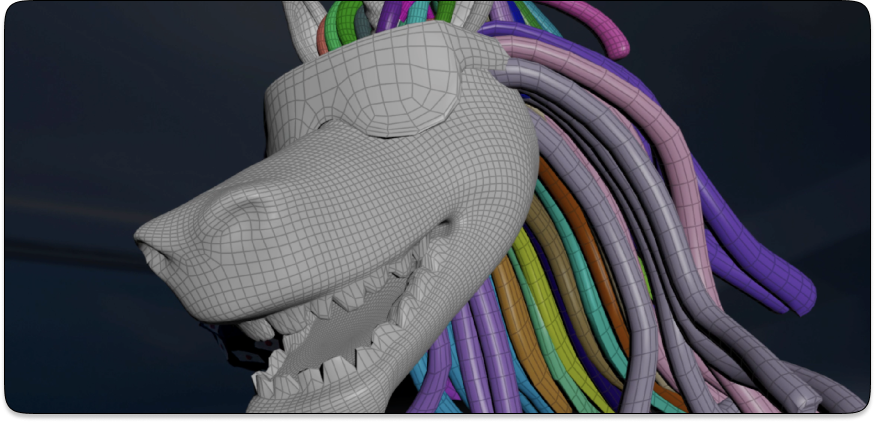Image resolution: width=875 pixels, height=422 pixels.
Task: Click the wireframe creature head render image
Action: [x=438, y=207]
